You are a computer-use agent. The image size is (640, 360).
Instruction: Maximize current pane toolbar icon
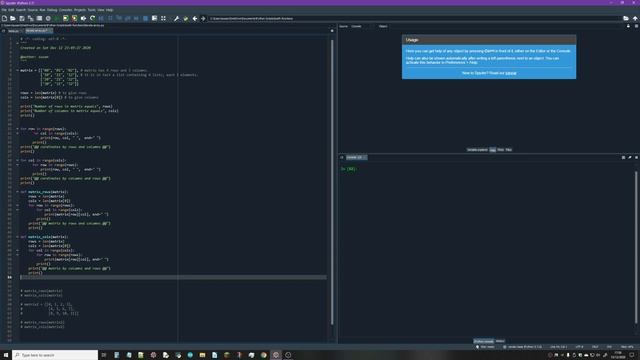click(154, 18)
